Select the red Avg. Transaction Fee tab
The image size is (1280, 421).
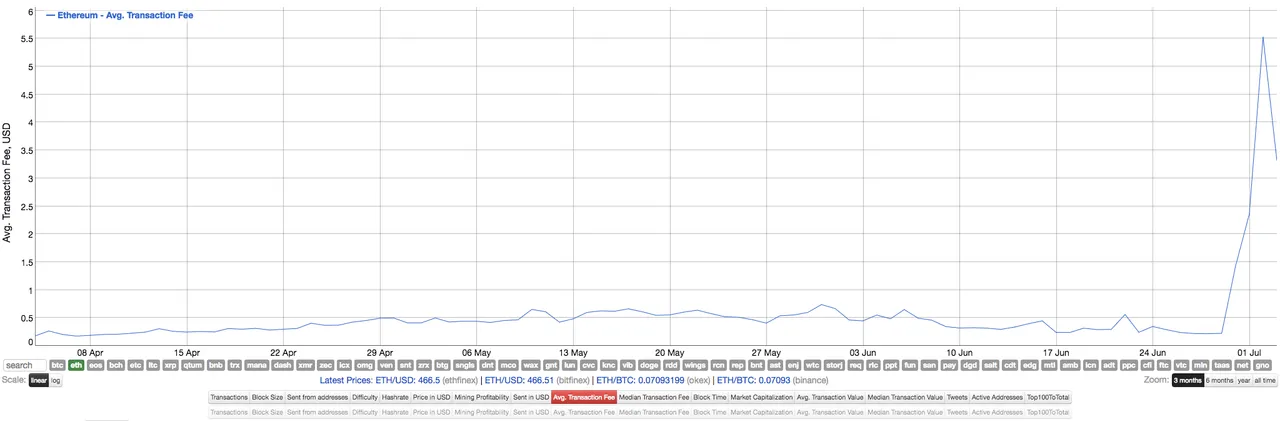pos(584,397)
